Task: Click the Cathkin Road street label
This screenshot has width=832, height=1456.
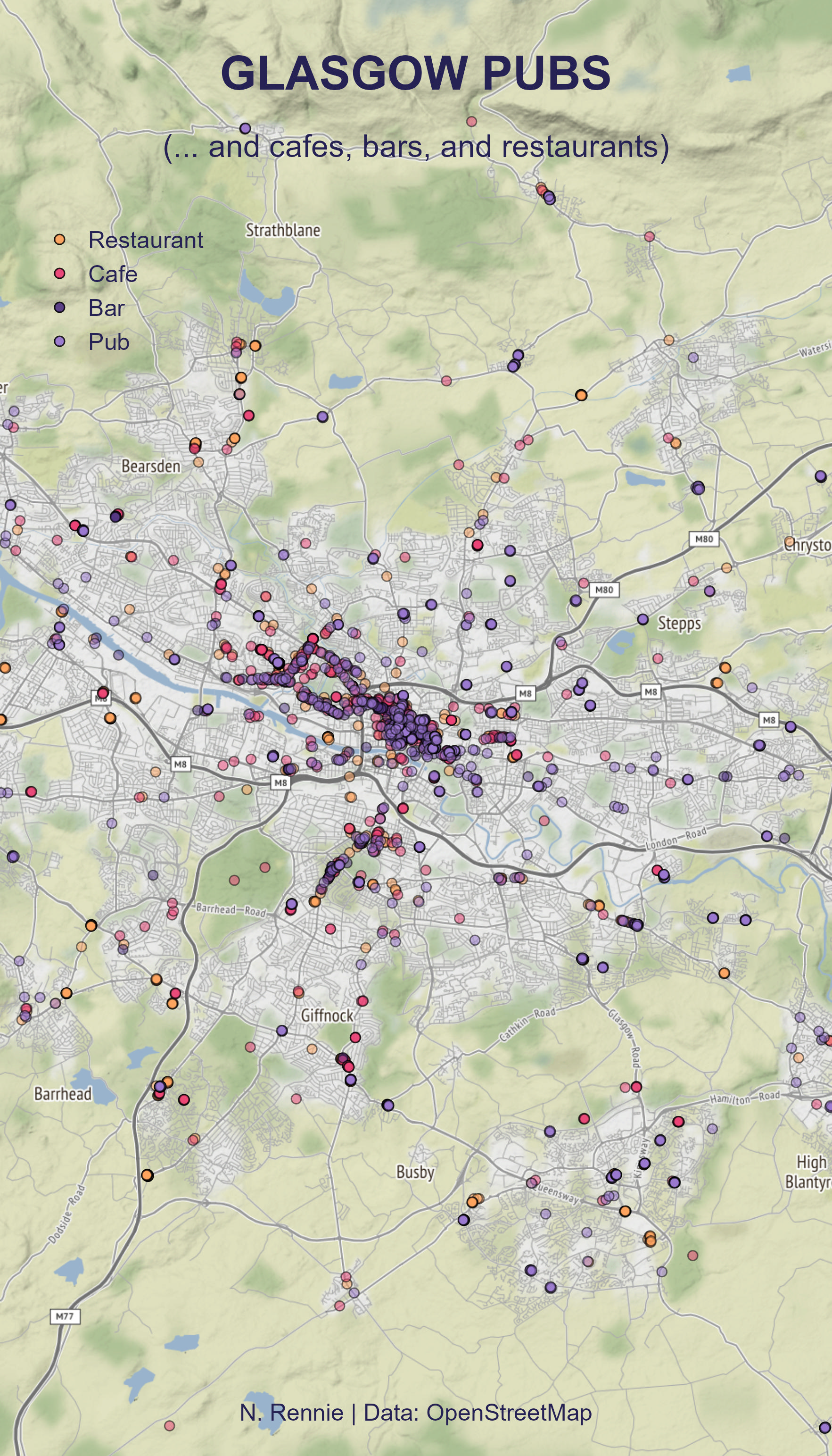Action: (x=527, y=1025)
